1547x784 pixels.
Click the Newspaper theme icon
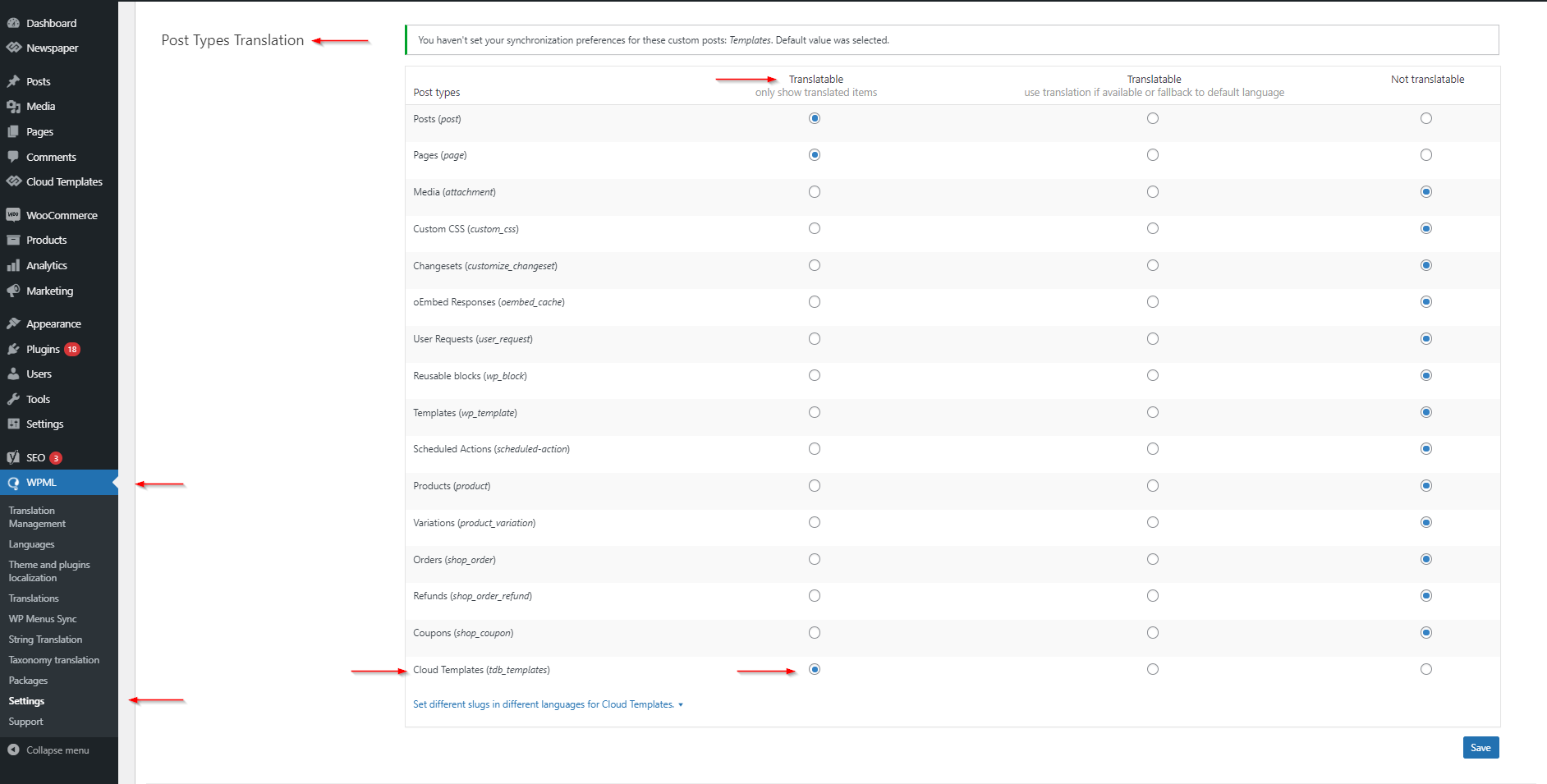click(x=13, y=48)
